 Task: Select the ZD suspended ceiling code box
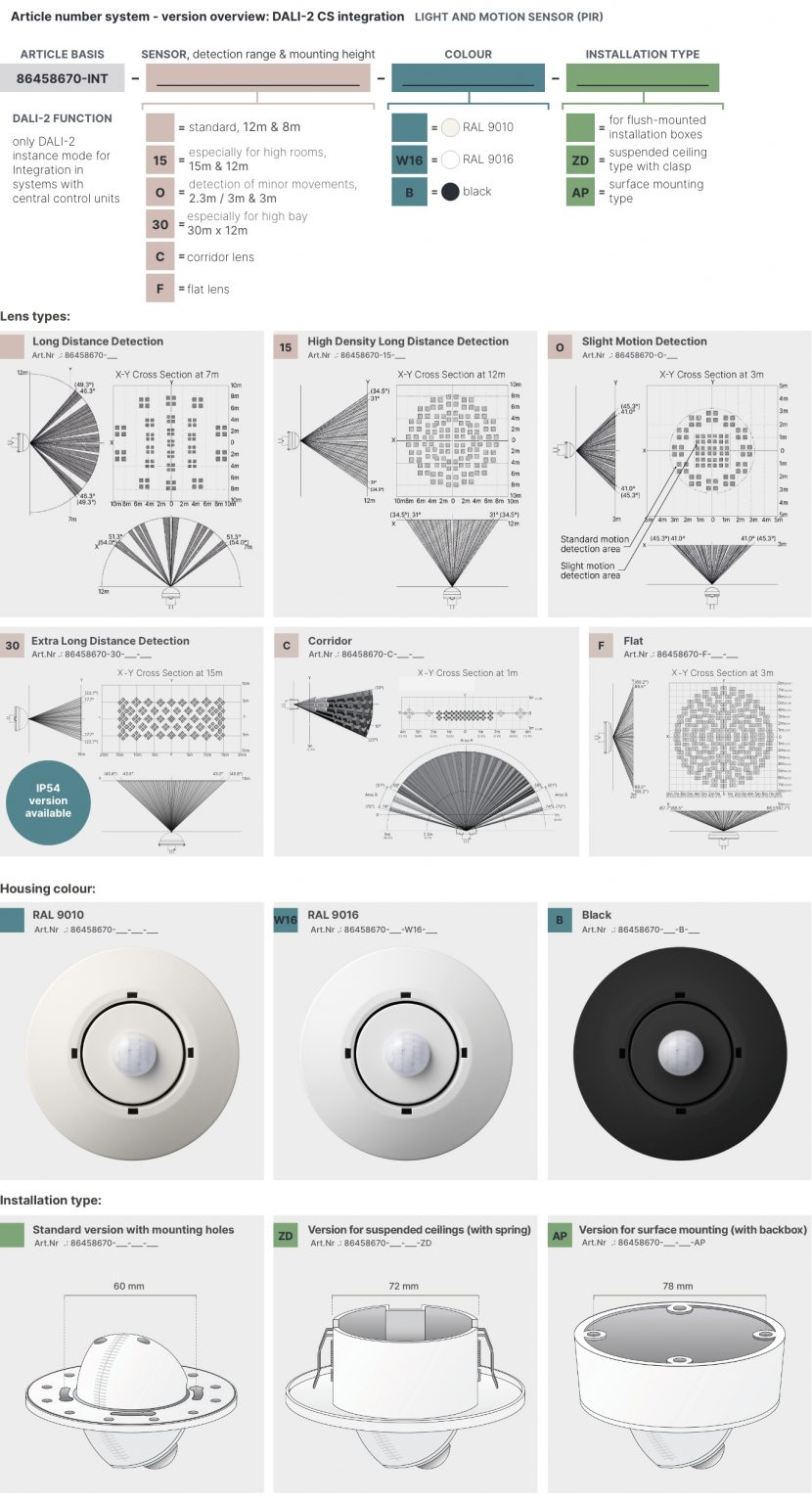coord(581,159)
